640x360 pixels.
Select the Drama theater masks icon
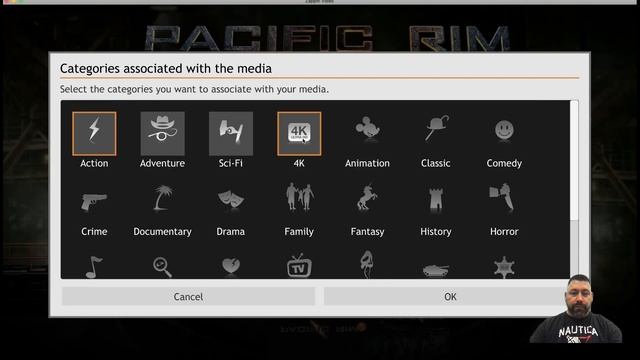pos(231,200)
